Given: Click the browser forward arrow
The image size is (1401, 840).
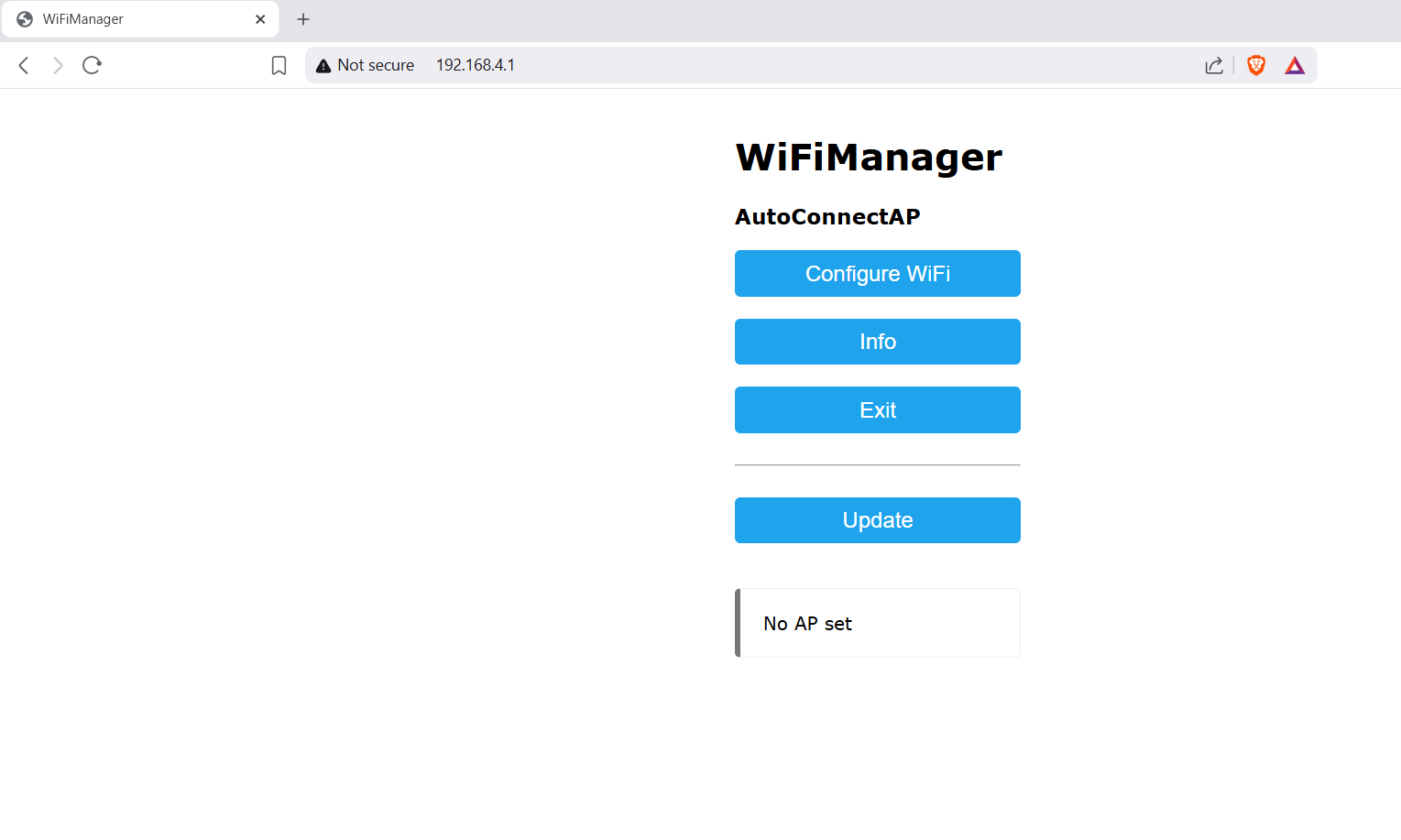Looking at the screenshot, I should [58, 65].
